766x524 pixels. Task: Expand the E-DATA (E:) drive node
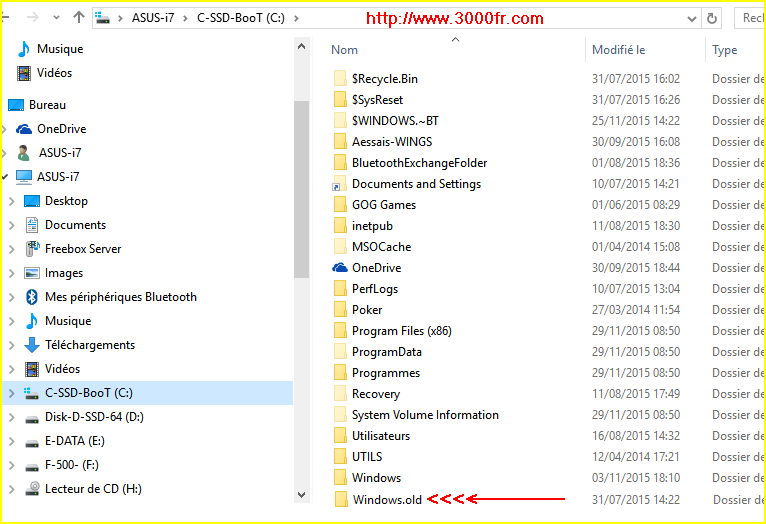click(12, 441)
